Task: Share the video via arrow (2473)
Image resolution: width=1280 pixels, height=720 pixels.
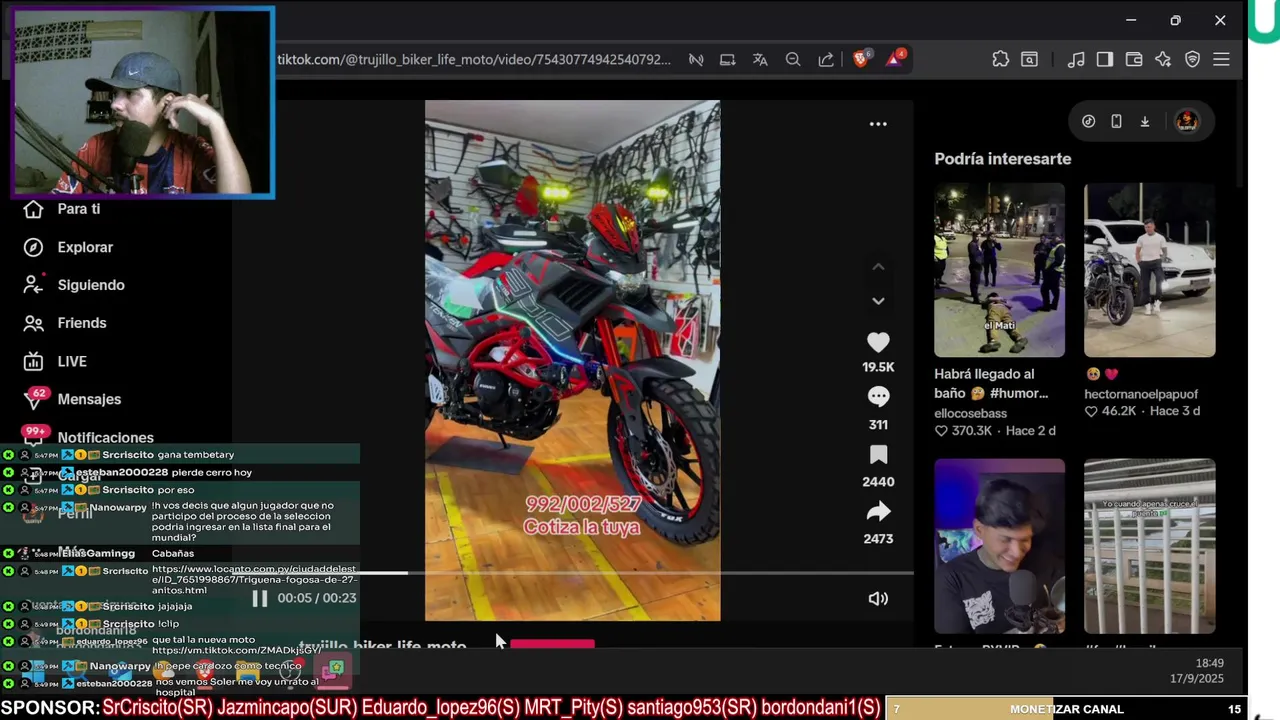Action: point(878,512)
